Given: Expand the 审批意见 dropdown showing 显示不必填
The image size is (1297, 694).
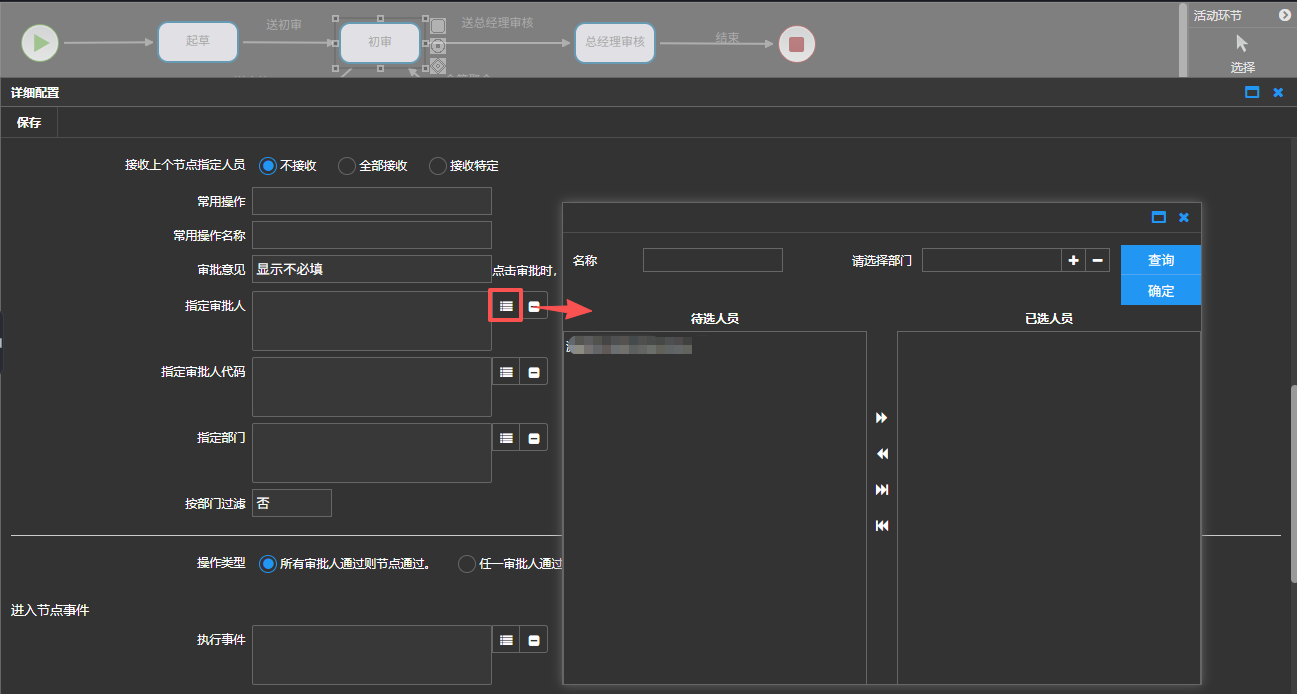Looking at the screenshot, I should [x=371, y=269].
